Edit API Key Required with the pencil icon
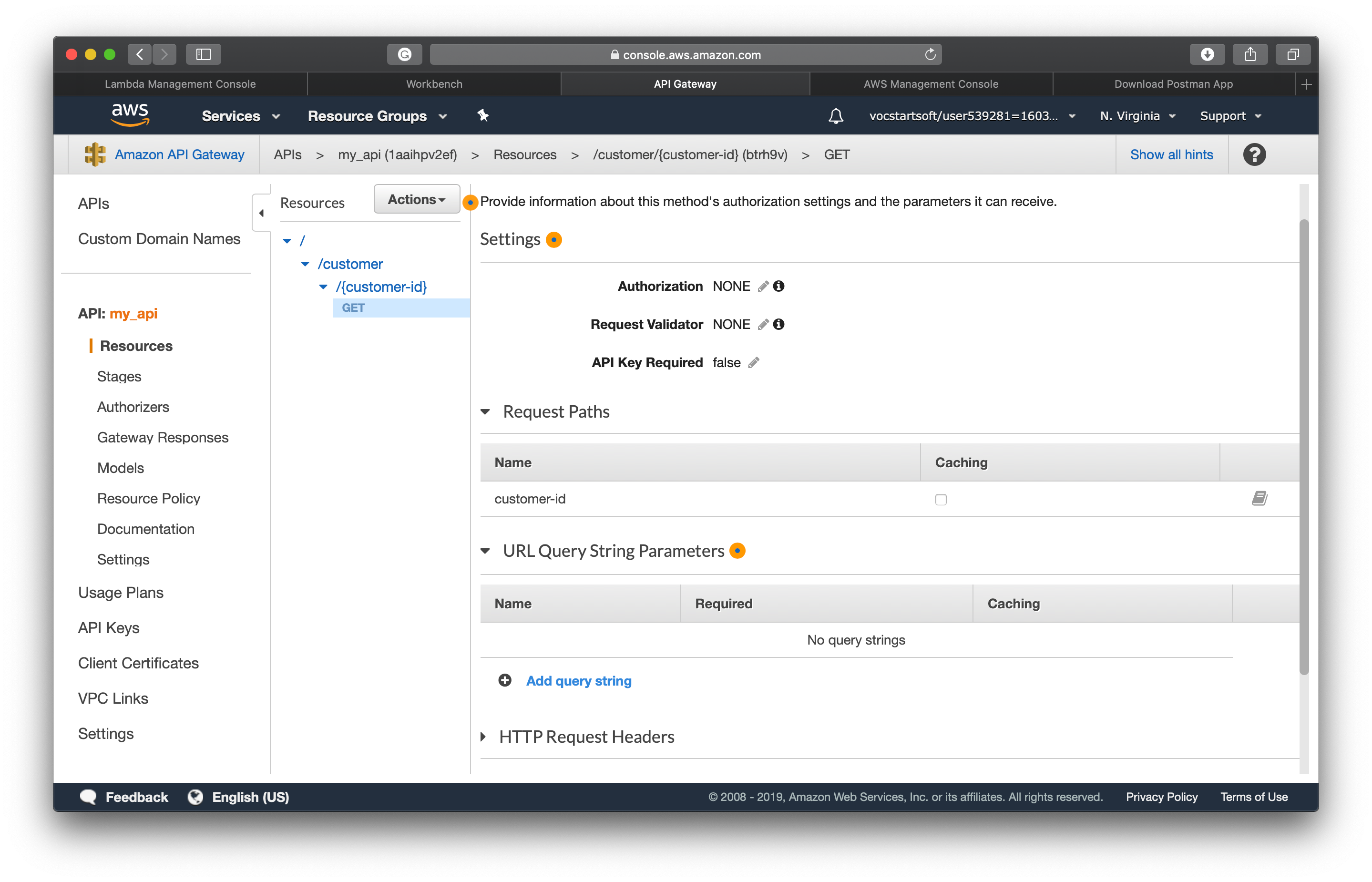This screenshot has width=1372, height=882. tap(754, 362)
